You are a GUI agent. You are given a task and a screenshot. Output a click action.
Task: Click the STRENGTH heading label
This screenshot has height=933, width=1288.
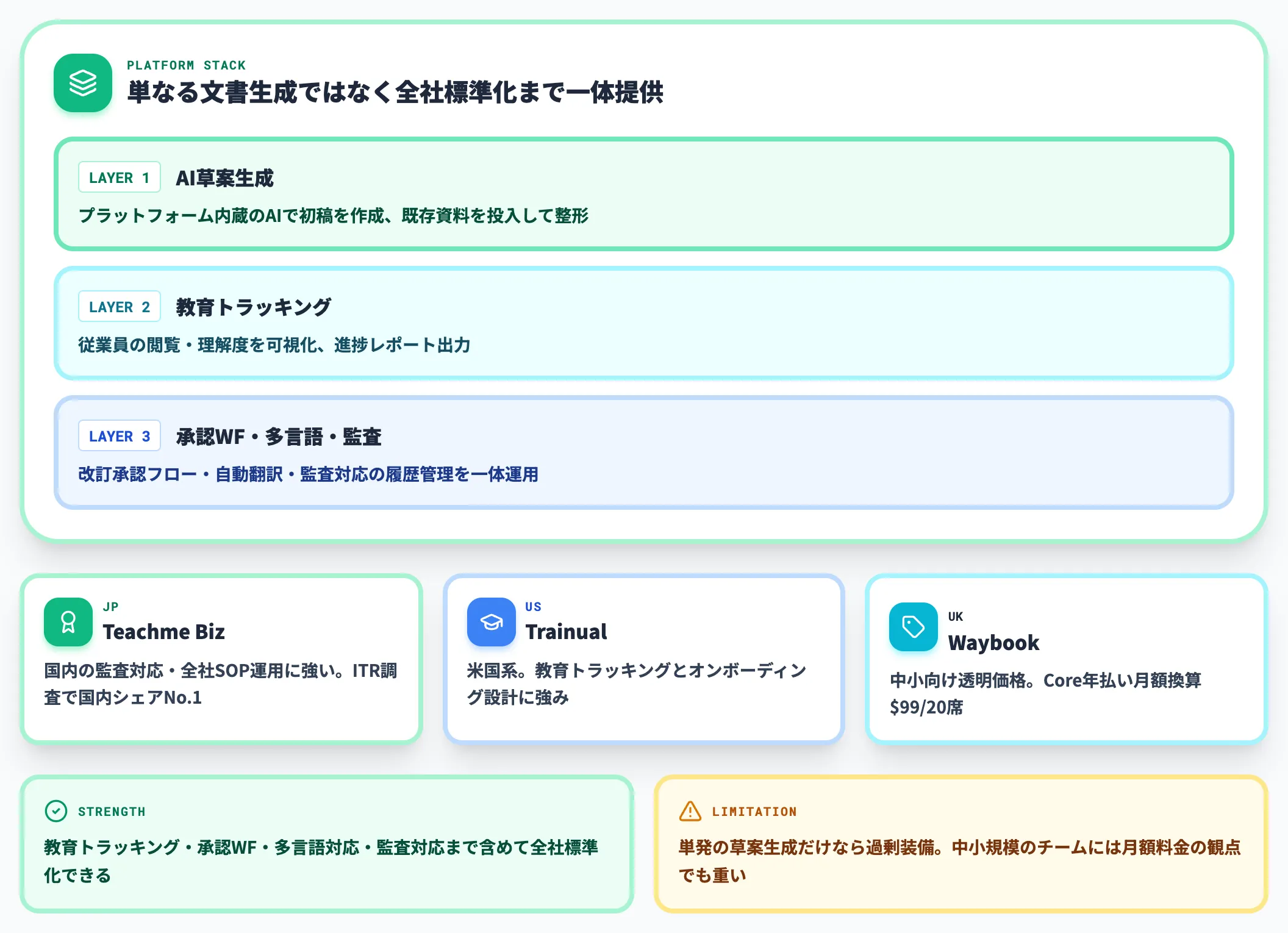112,812
